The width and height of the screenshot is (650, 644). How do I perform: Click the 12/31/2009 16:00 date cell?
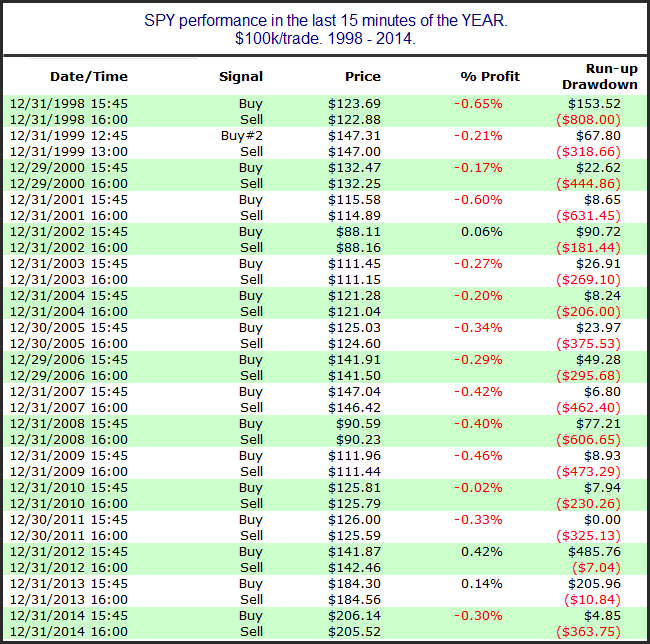pos(69,472)
